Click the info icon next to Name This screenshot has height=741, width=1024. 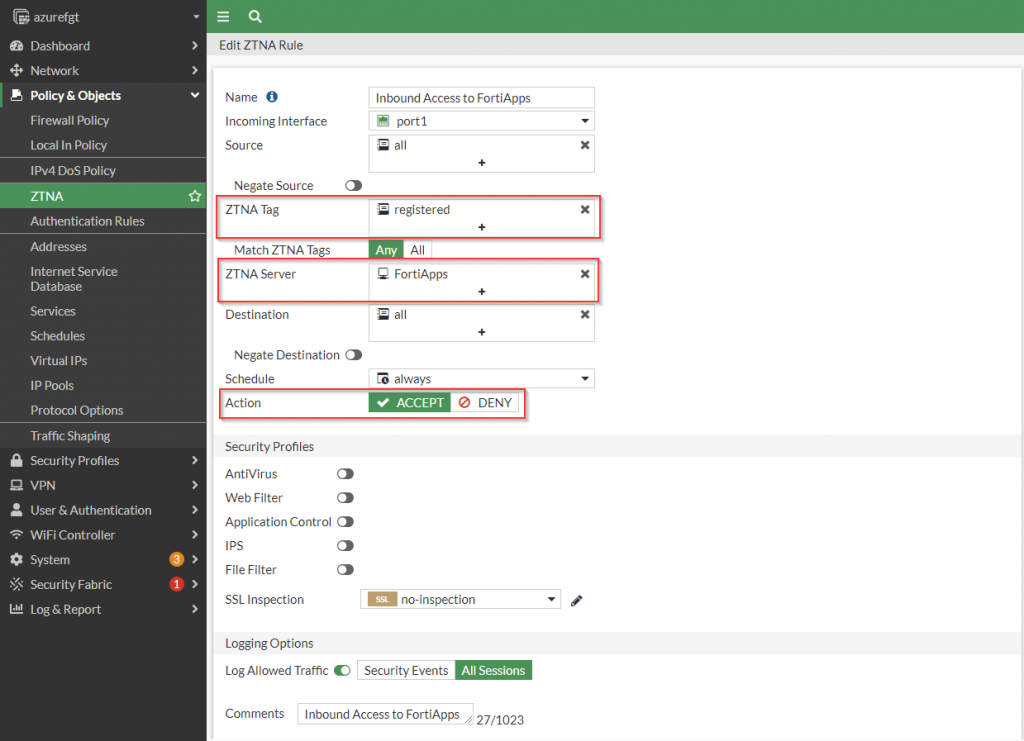pyautogui.click(x=272, y=97)
